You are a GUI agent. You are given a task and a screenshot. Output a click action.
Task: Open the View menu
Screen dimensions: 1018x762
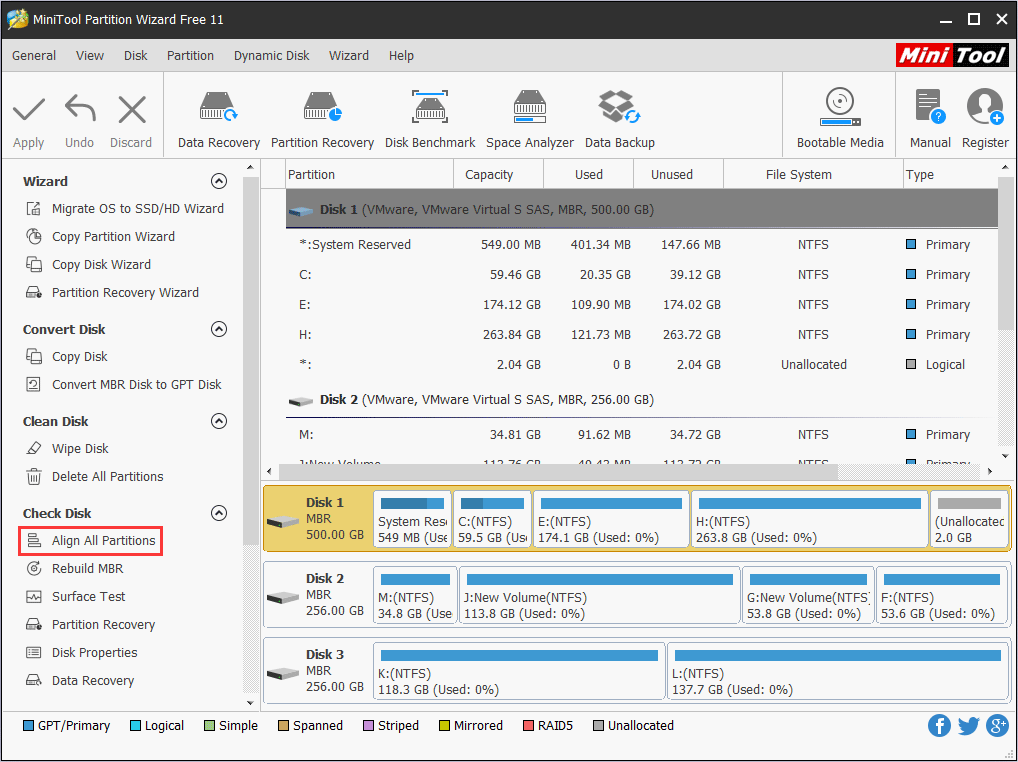pyautogui.click(x=90, y=56)
